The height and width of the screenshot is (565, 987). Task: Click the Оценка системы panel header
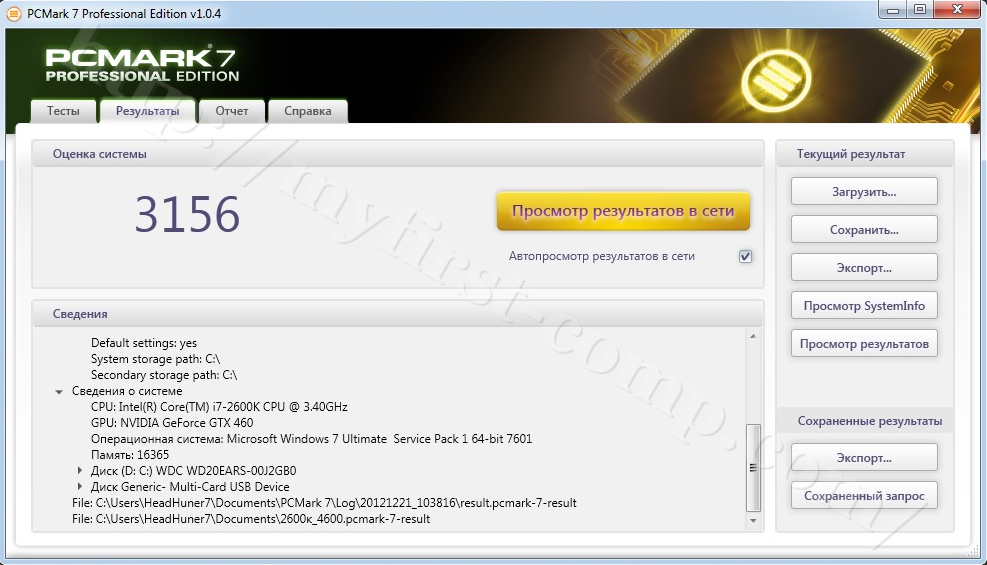[398, 154]
